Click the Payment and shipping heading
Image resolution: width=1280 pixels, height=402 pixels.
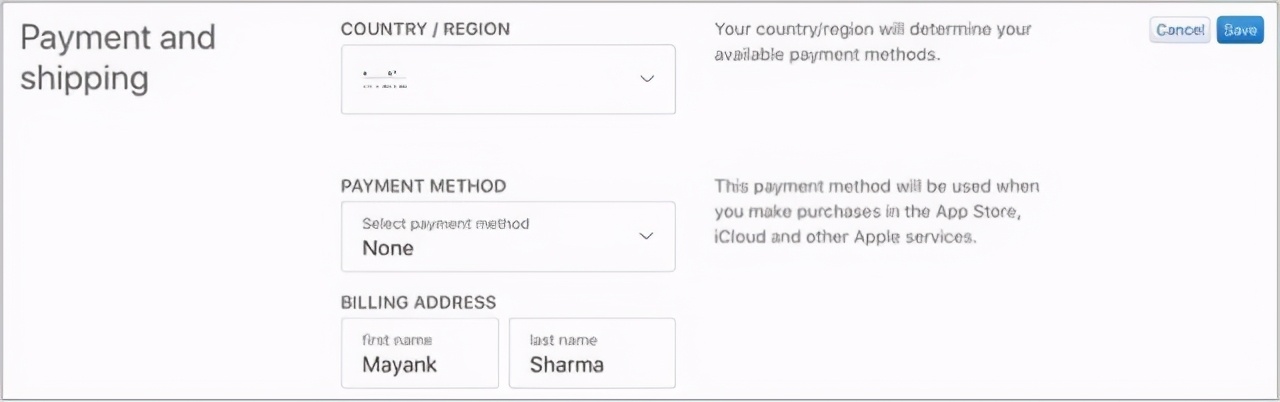(118, 57)
